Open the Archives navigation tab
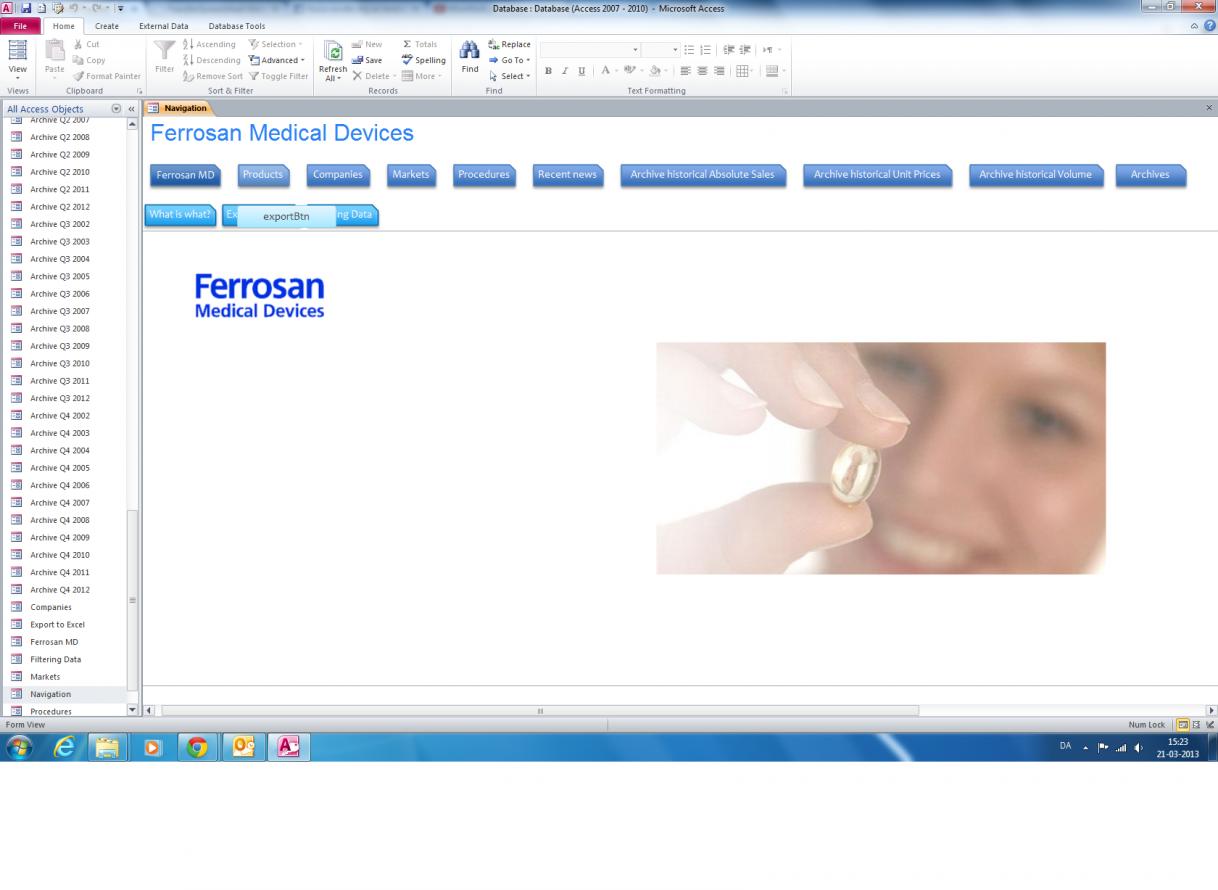Screen dimensions: 1218x890 click(1150, 175)
